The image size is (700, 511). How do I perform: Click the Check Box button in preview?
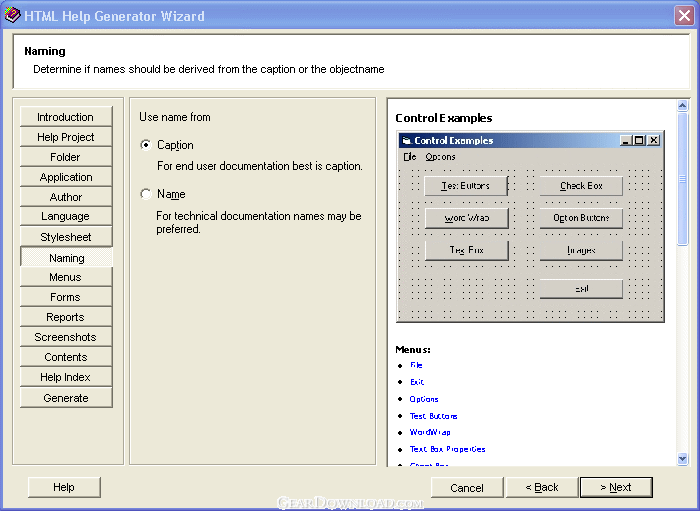click(581, 186)
